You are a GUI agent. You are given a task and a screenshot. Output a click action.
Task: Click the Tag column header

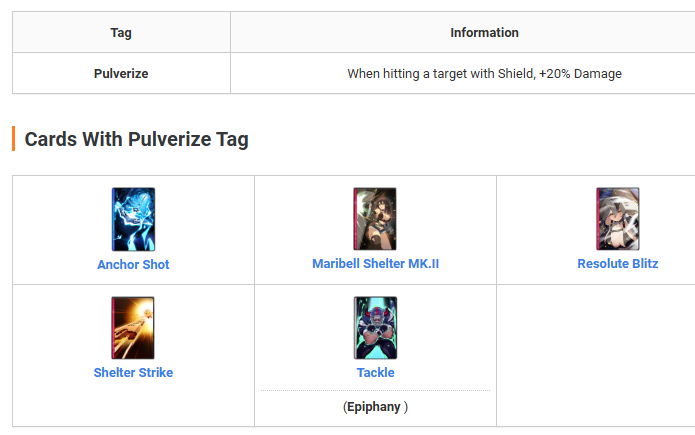coord(121,32)
